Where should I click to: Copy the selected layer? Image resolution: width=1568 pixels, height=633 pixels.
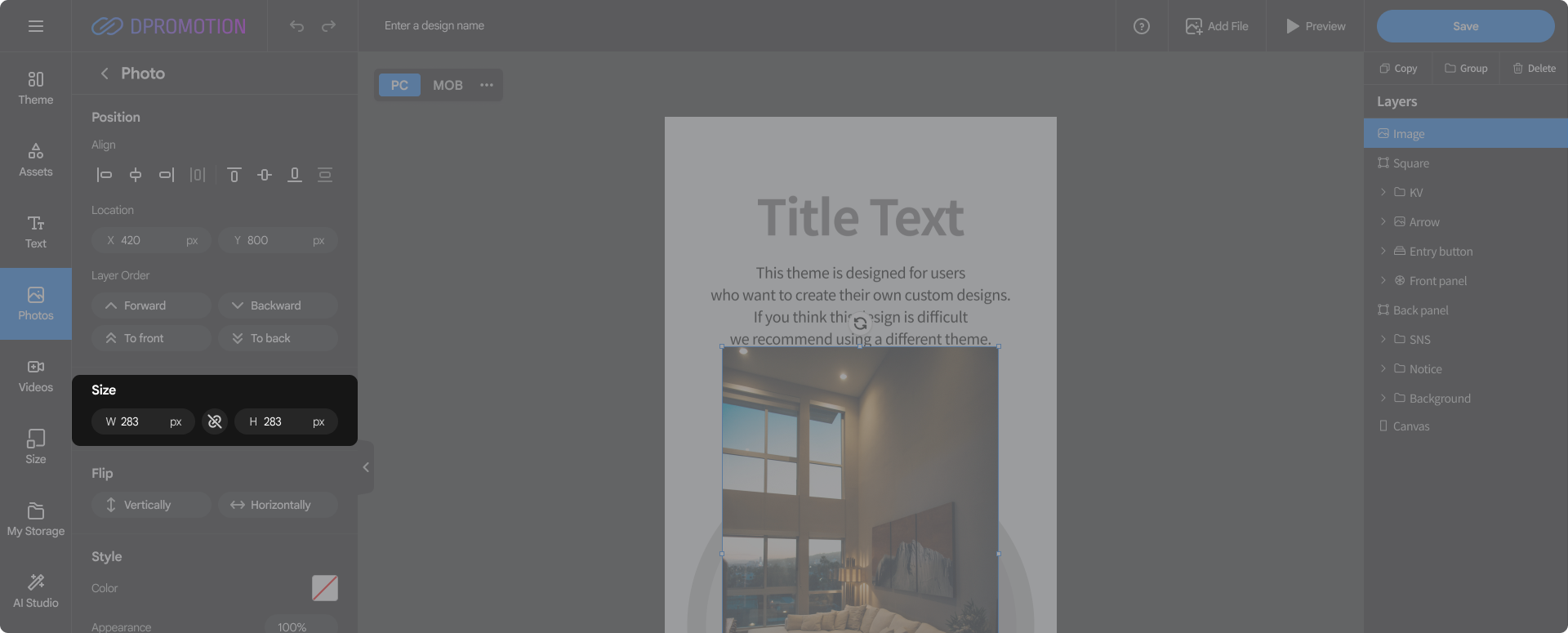pyautogui.click(x=1398, y=69)
